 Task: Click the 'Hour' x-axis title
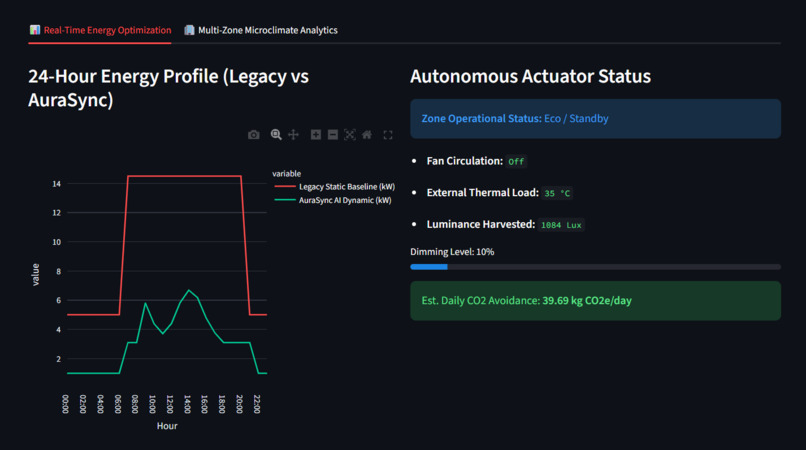click(x=167, y=426)
